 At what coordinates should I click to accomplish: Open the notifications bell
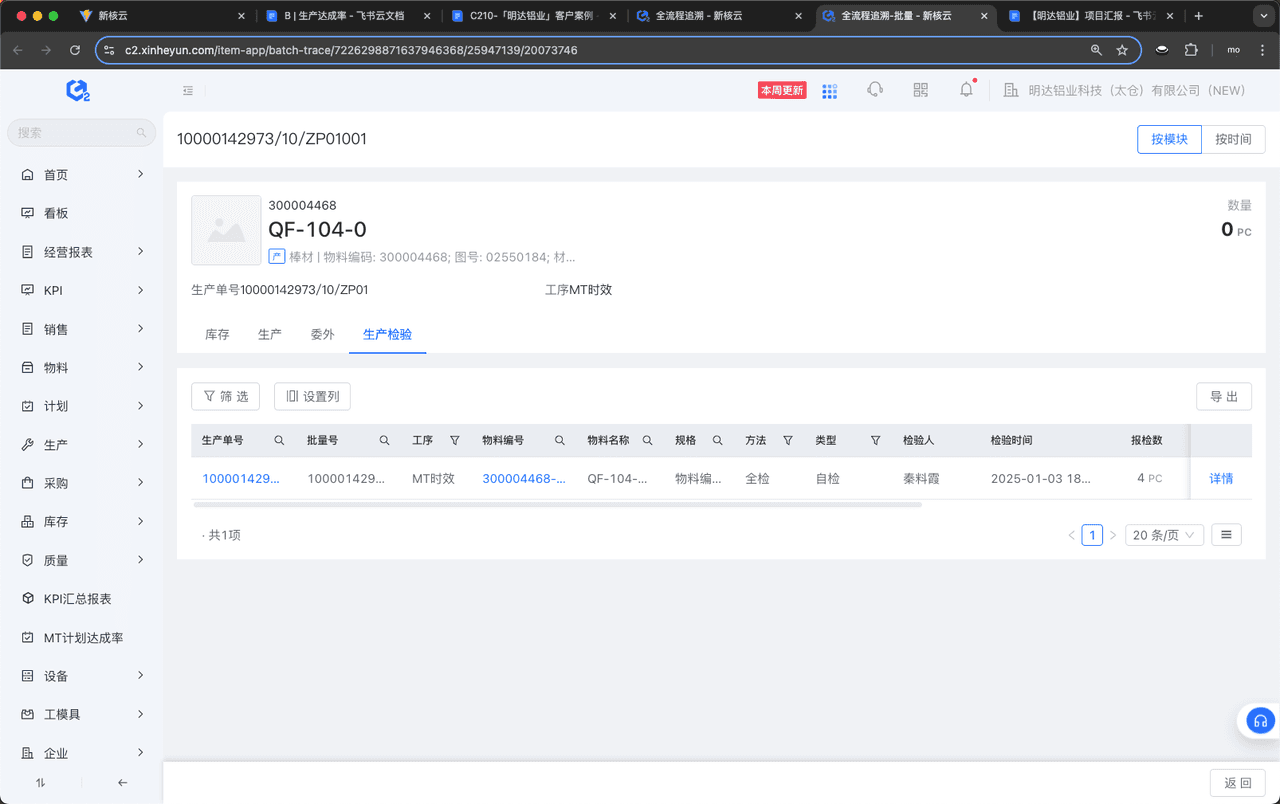point(966,90)
